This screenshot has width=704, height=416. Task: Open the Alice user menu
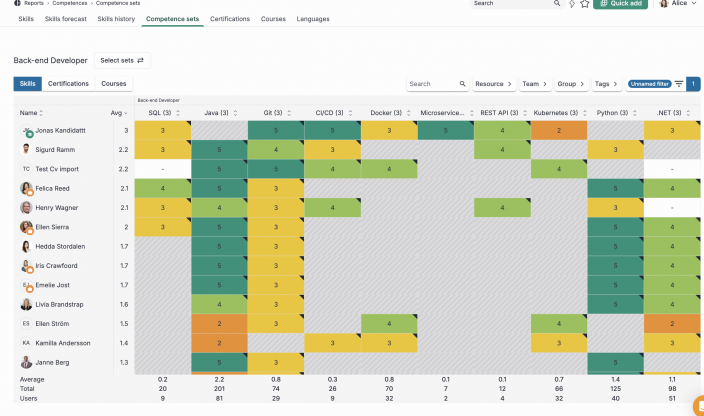(x=678, y=4)
